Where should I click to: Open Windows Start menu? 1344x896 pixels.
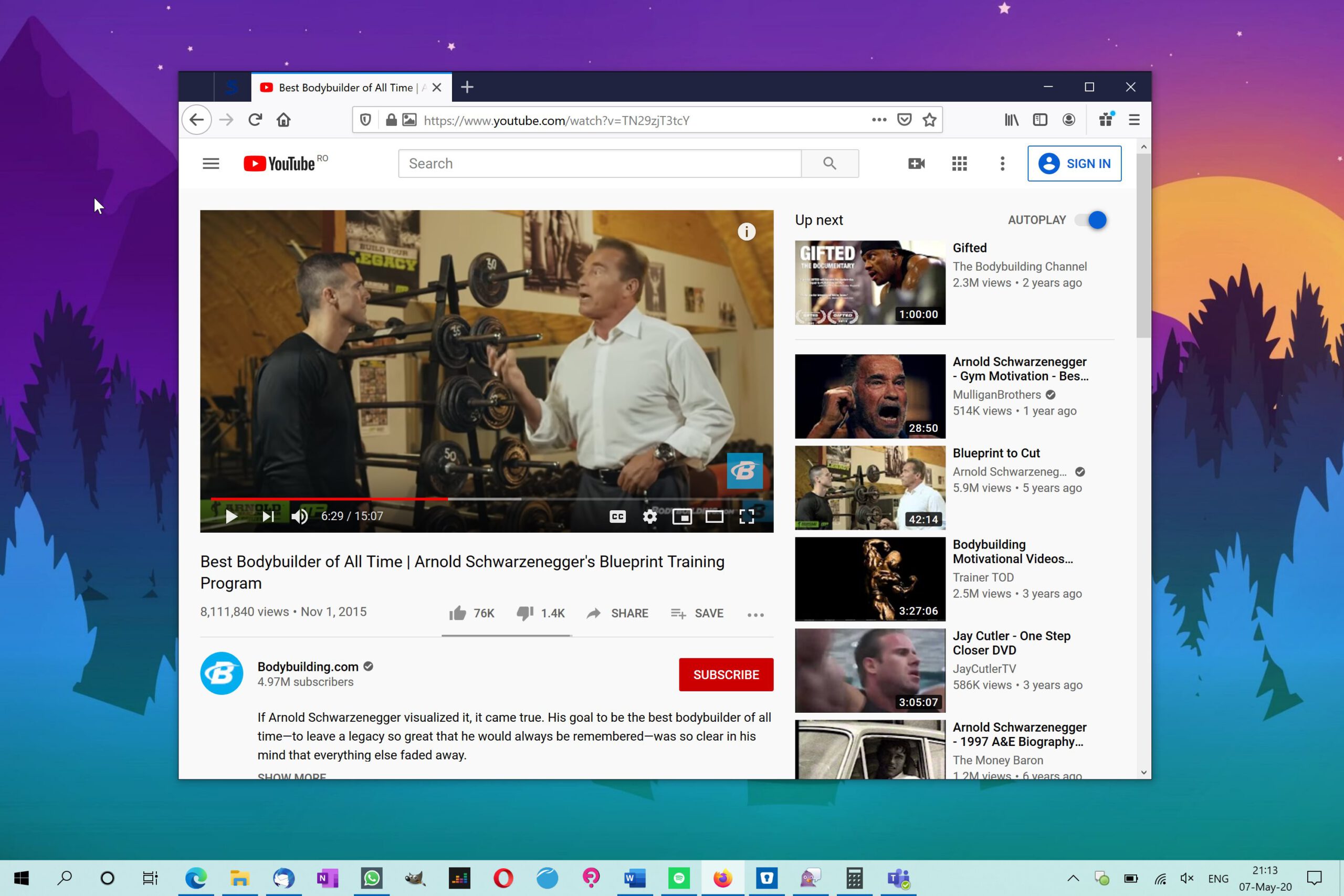pyautogui.click(x=21, y=878)
